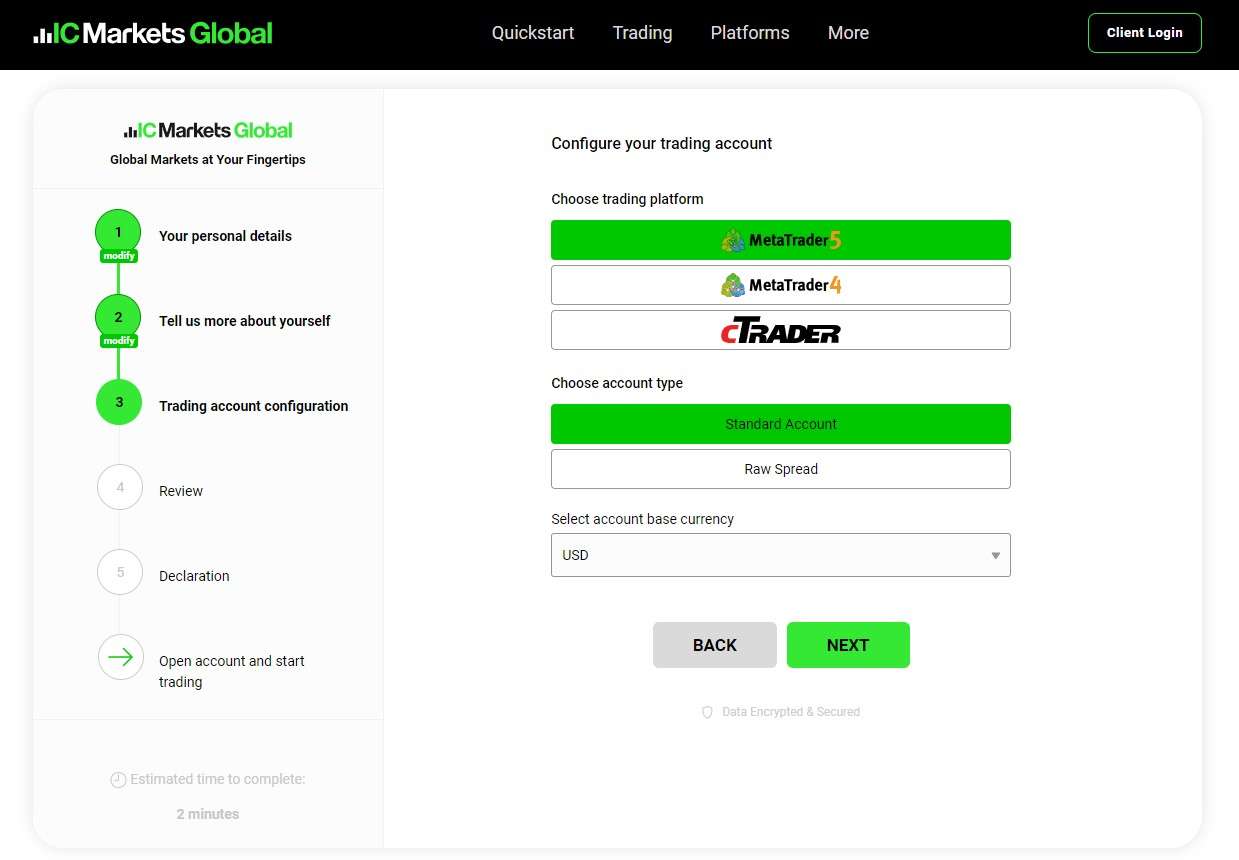Click the clock icon beside estimated time
The image size is (1239, 860).
(118, 780)
